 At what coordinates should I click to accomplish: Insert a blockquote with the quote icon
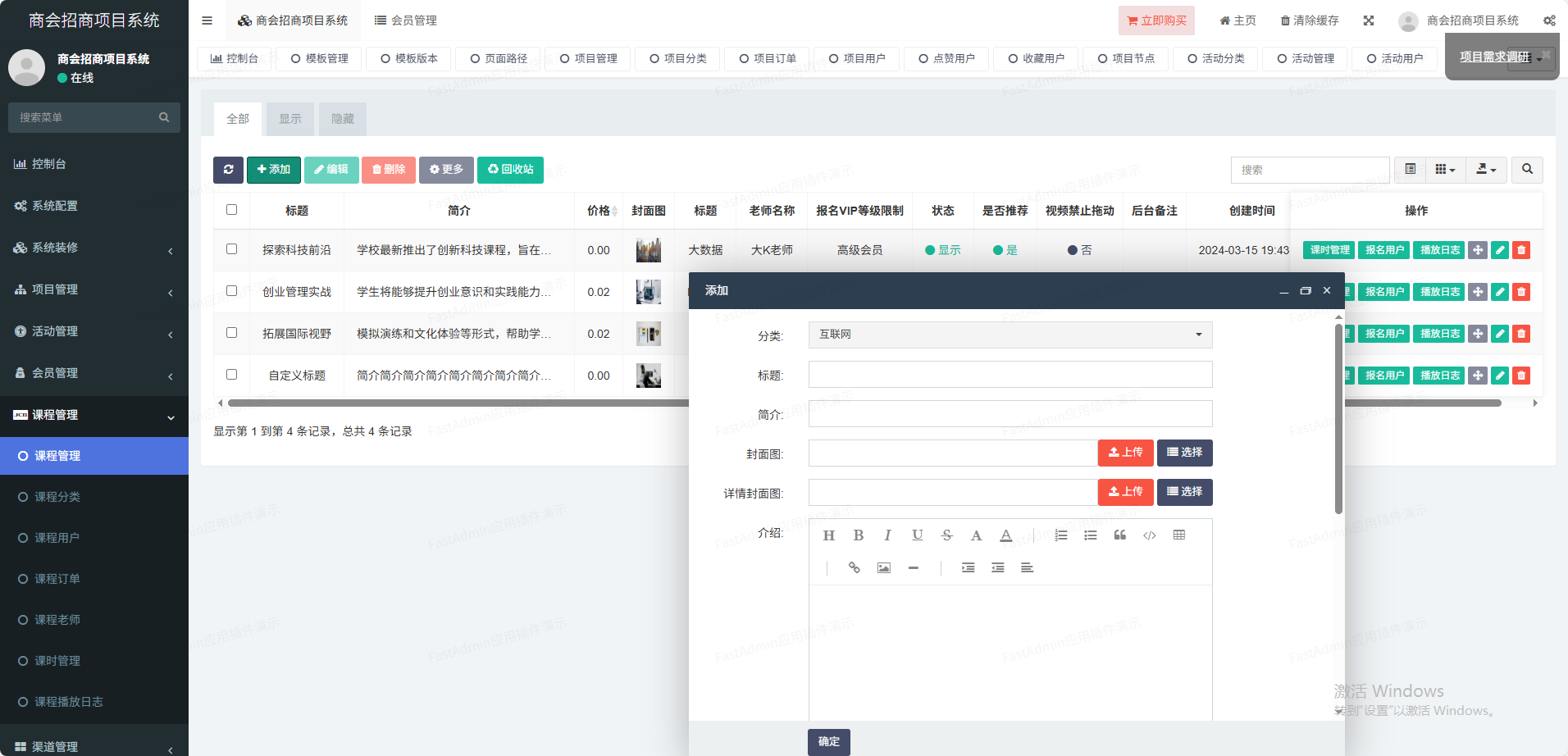click(x=1119, y=535)
